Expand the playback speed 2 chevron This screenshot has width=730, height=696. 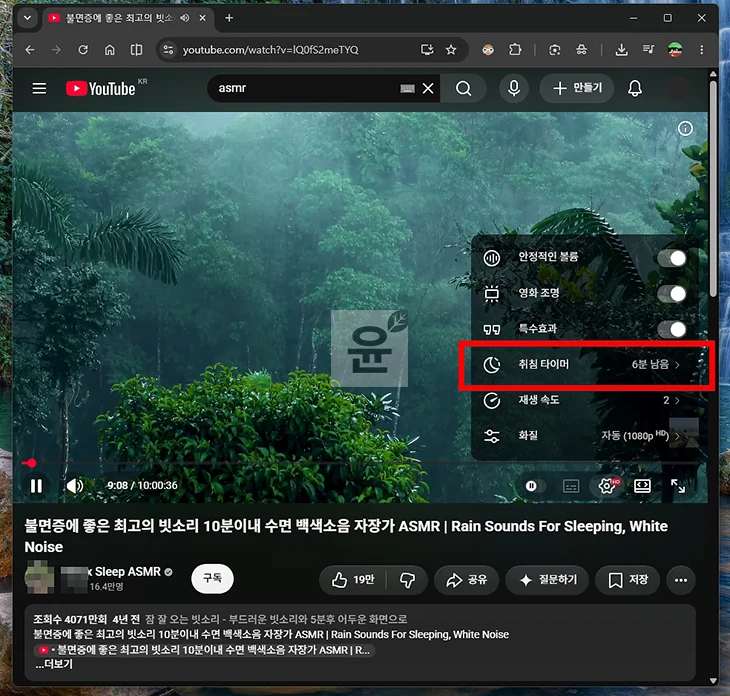tap(677, 400)
